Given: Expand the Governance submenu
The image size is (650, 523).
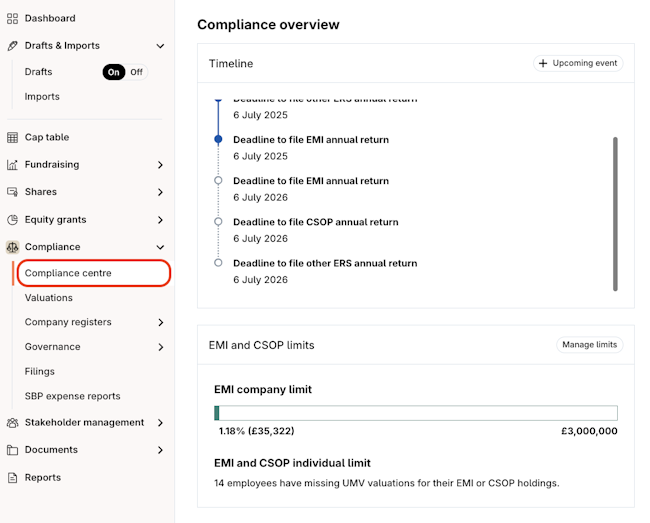Looking at the screenshot, I should pos(160,347).
